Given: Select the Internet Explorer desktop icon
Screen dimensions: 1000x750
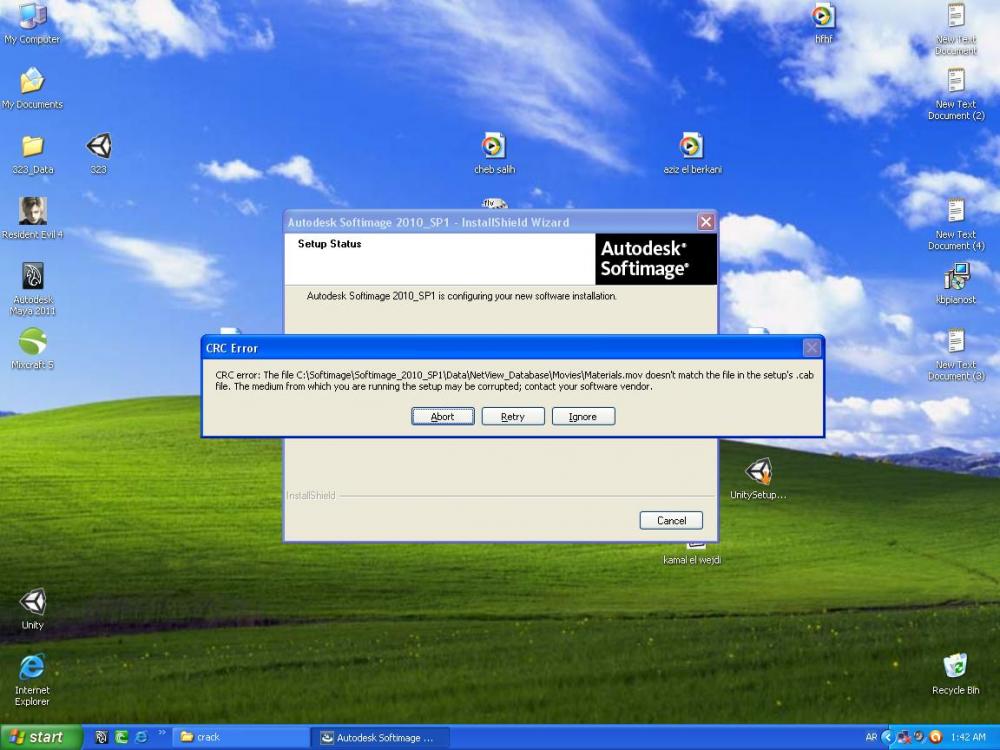Looking at the screenshot, I should click(x=32, y=679).
